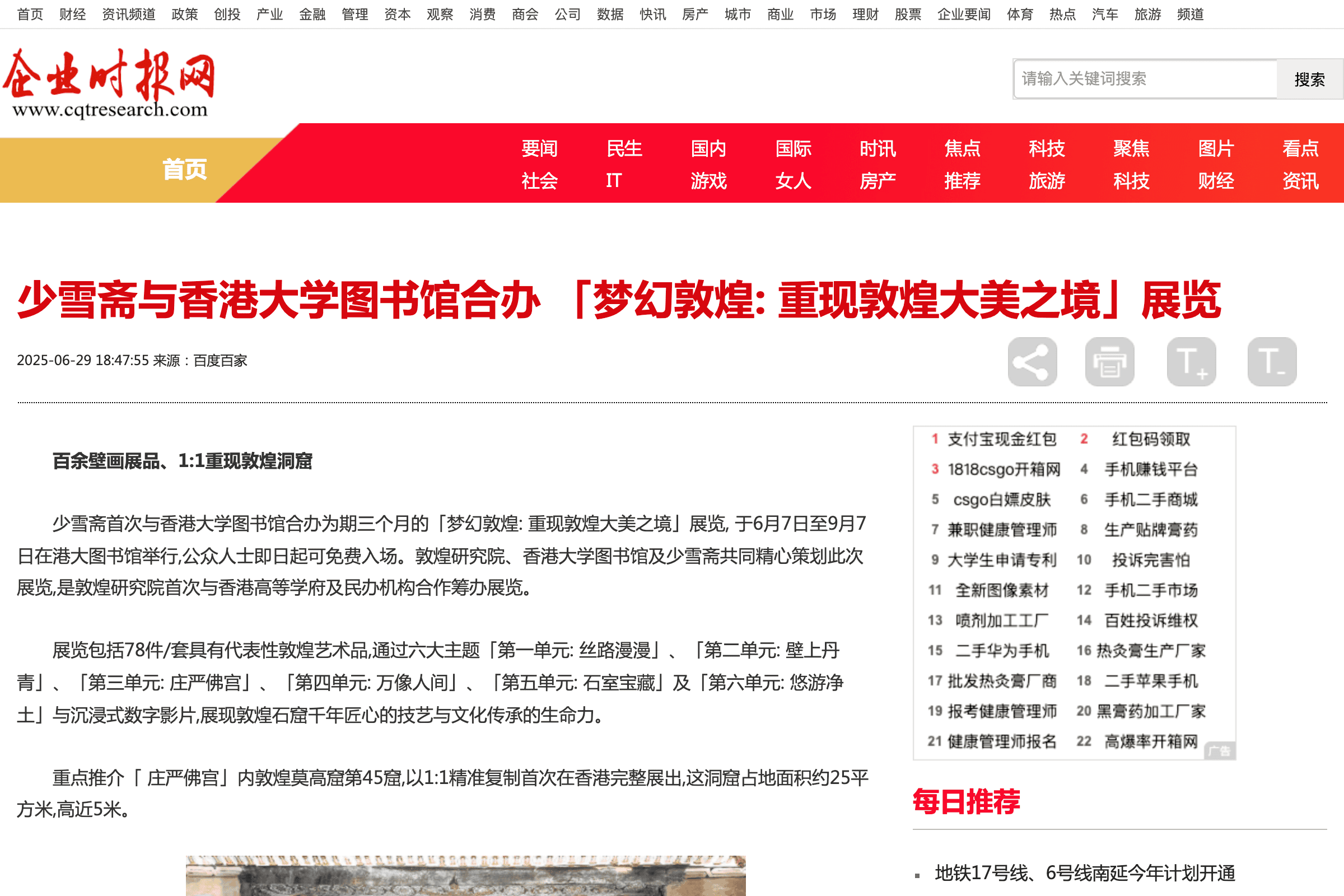Open news link 地铁17号线、6号线南延
The height and width of the screenshot is (896, 1344).
[1085, 872]
